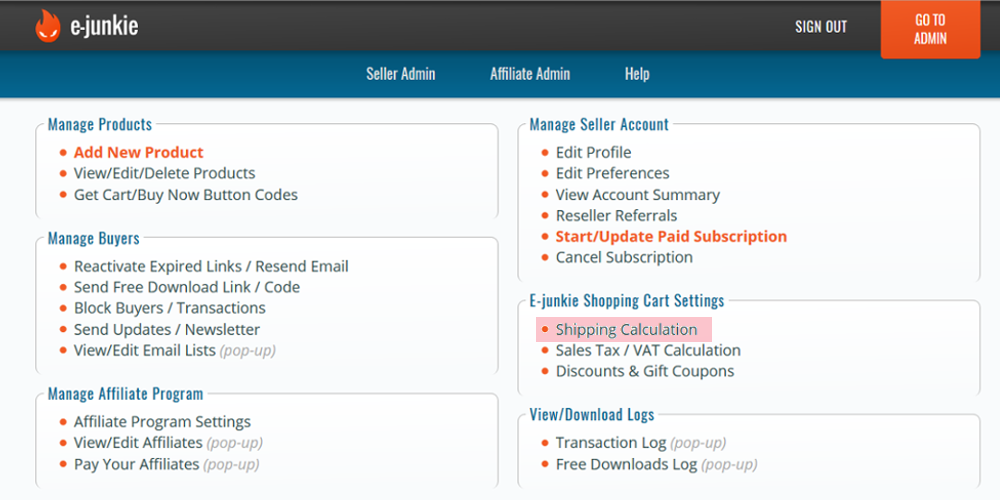The height and width of the screenshot is (500, 1000).
Task: Open the Affiliate Program Settings link
Action: (x=162, y=422)
